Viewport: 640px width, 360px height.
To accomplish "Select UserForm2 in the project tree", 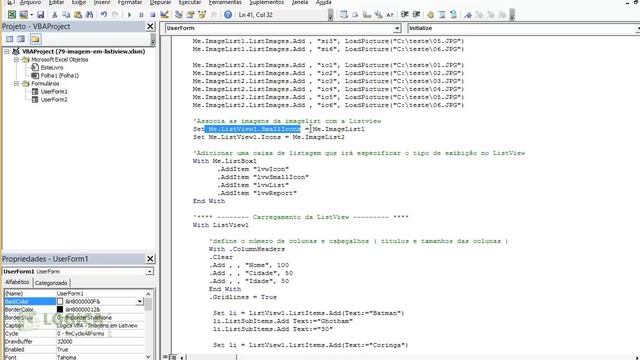I will 54,100.
